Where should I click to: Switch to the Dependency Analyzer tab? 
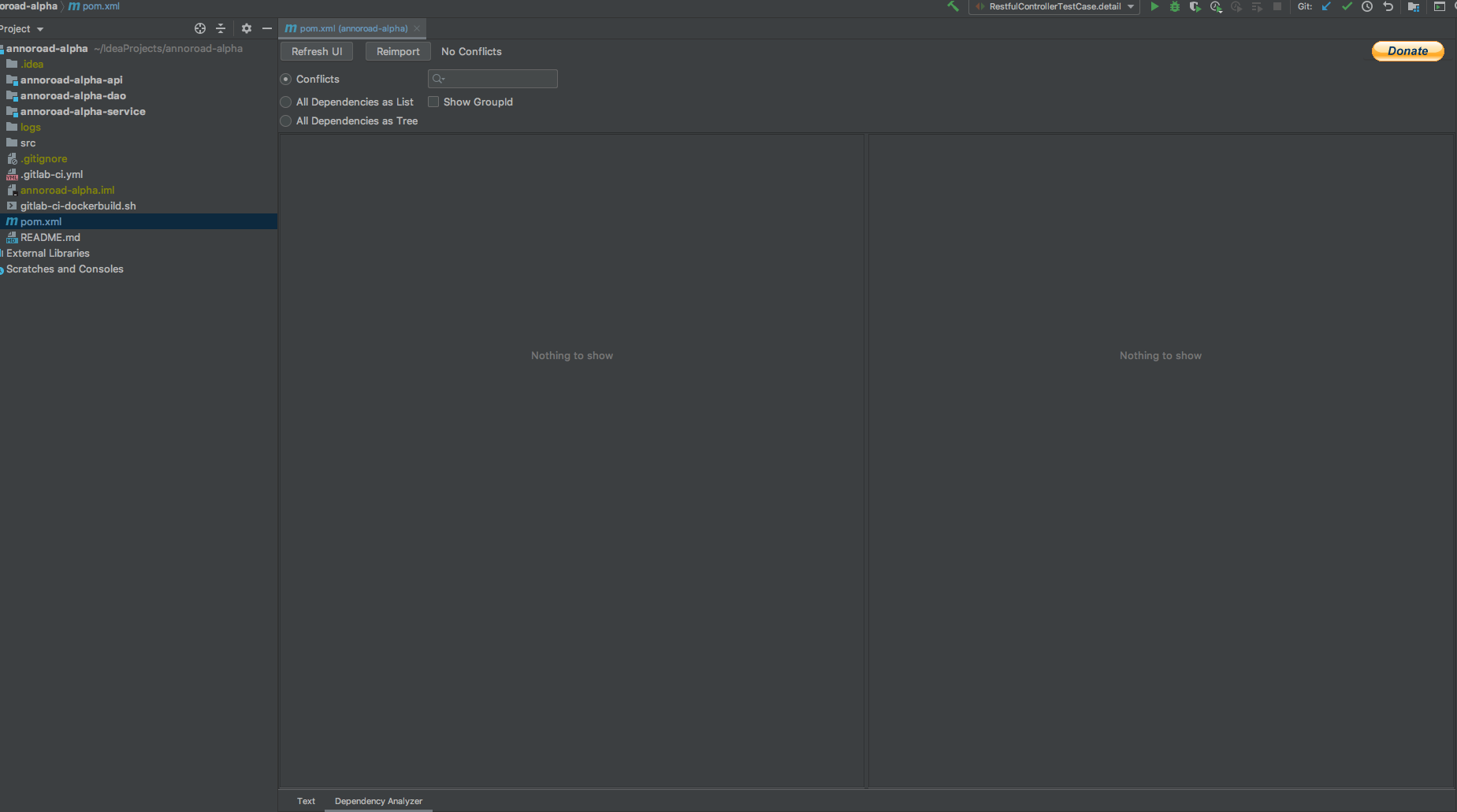pos(378,801)
